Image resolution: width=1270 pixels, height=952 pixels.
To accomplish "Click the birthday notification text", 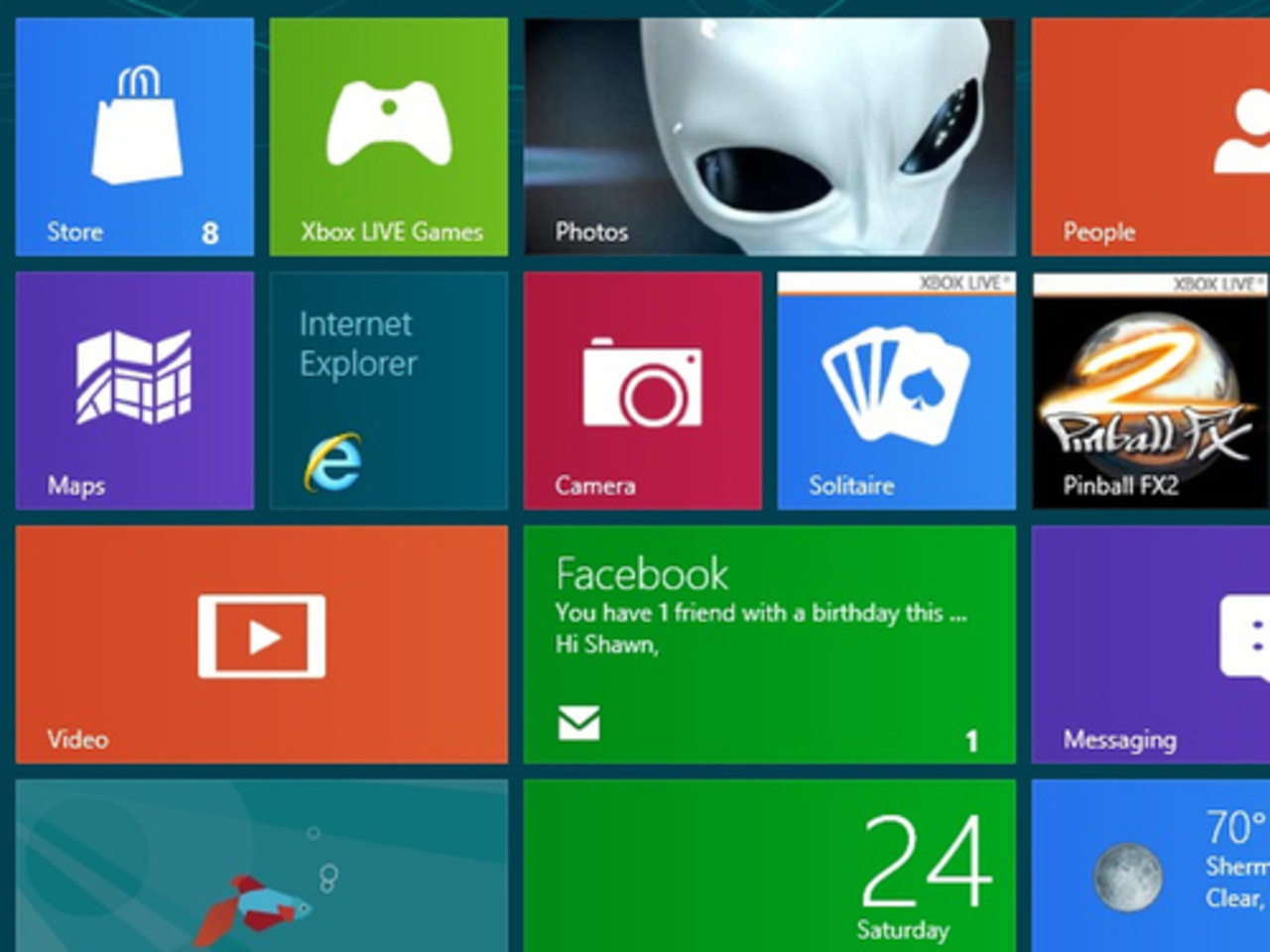I will 761,613.
